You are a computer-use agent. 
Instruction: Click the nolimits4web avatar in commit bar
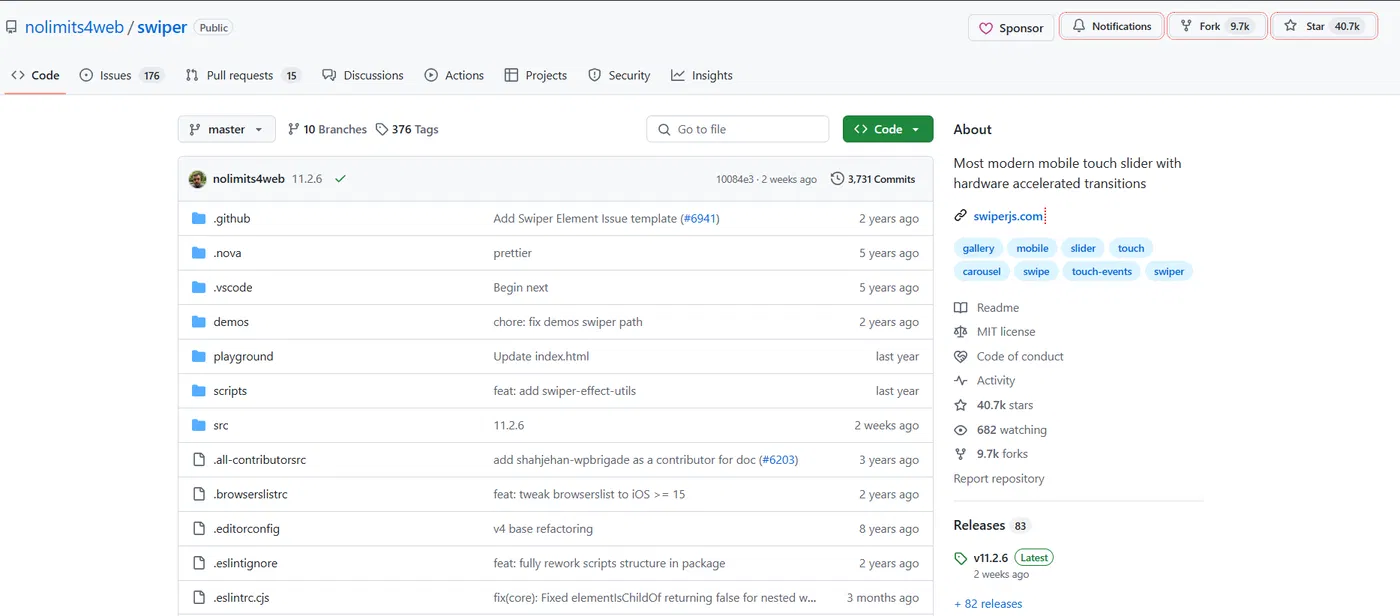click(x=197, y=179)
